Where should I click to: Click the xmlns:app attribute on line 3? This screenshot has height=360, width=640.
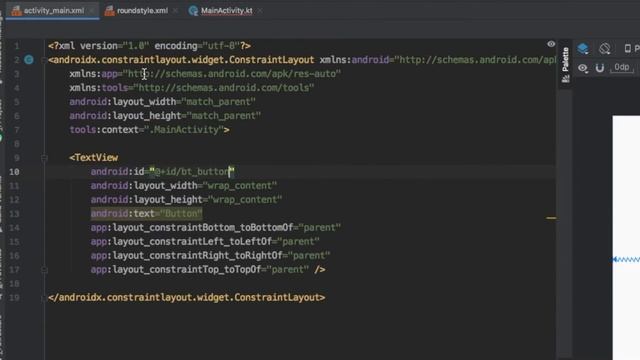pos(205,74)
